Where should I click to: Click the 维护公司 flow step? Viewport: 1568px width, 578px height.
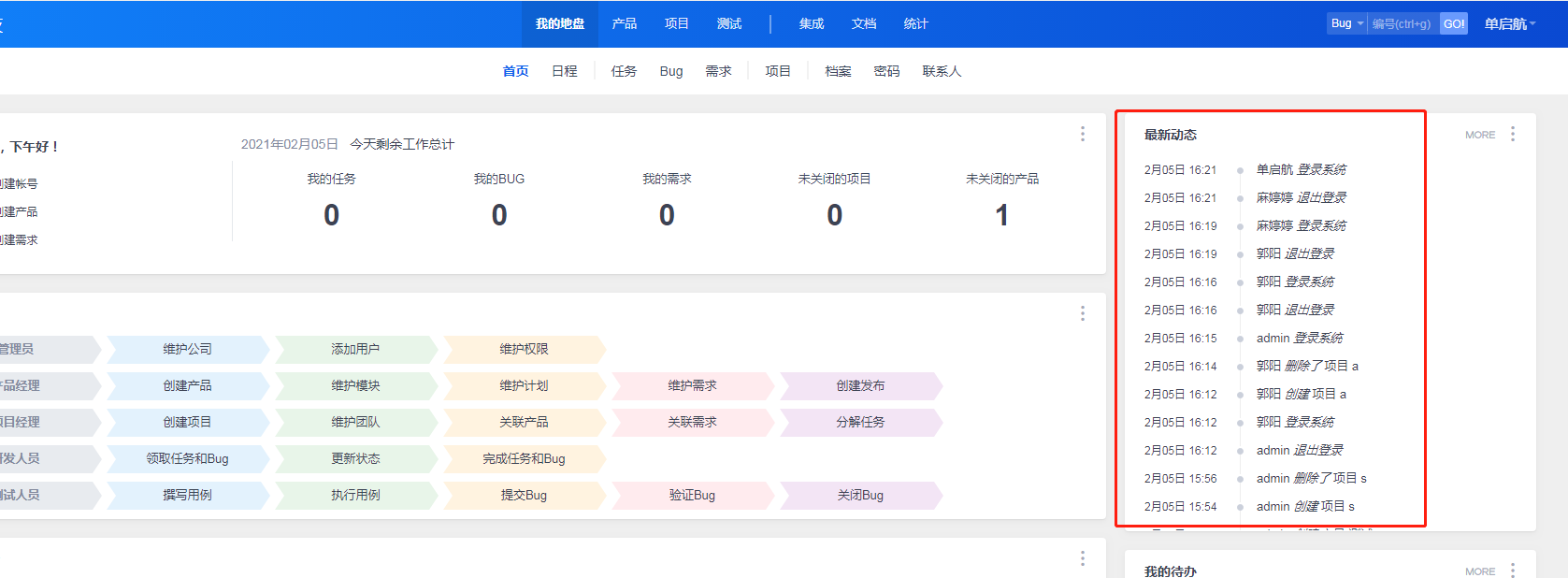(x=188, y=349)
